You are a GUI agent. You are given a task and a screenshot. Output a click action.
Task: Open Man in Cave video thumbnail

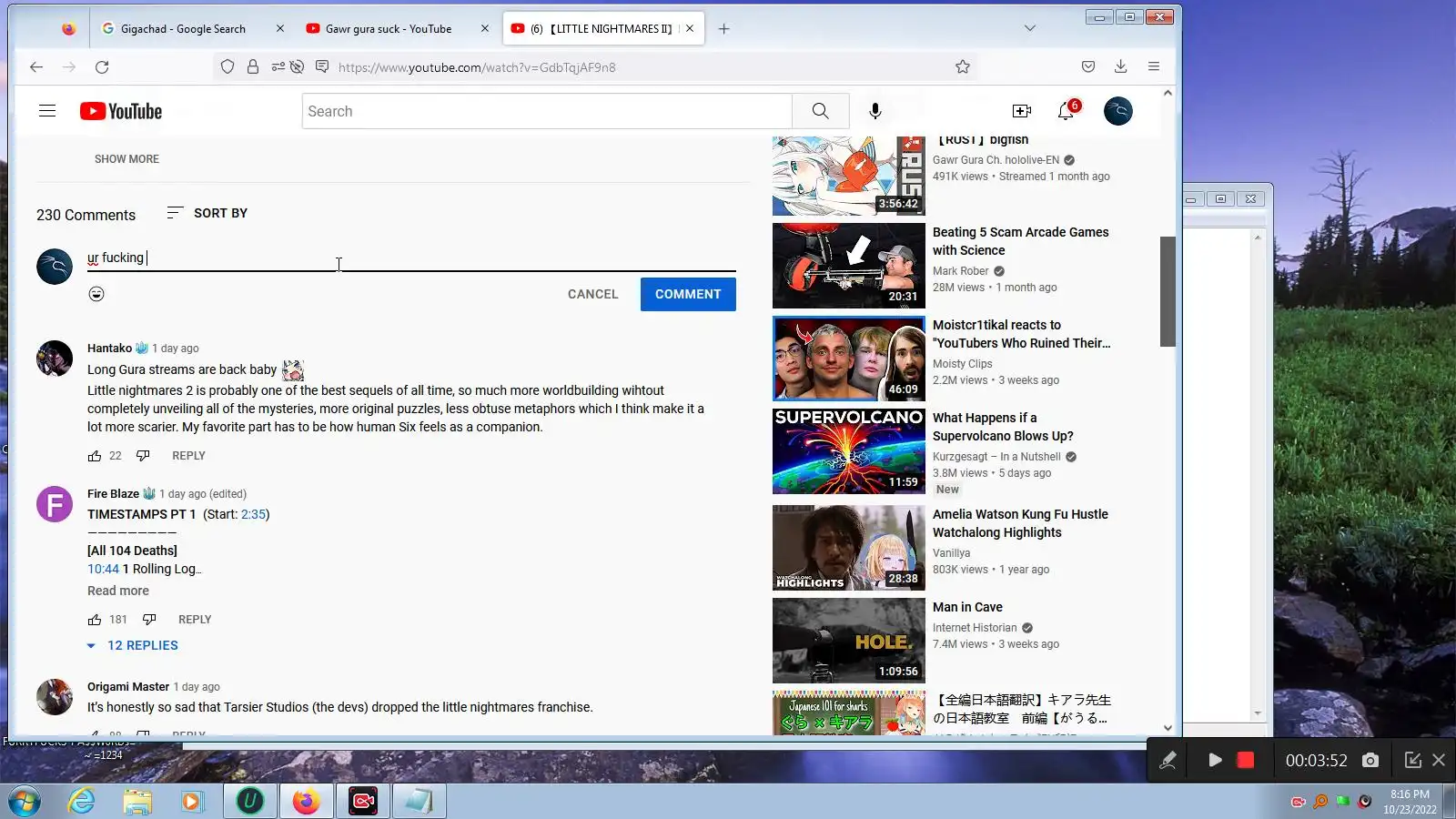coord(848,641)
